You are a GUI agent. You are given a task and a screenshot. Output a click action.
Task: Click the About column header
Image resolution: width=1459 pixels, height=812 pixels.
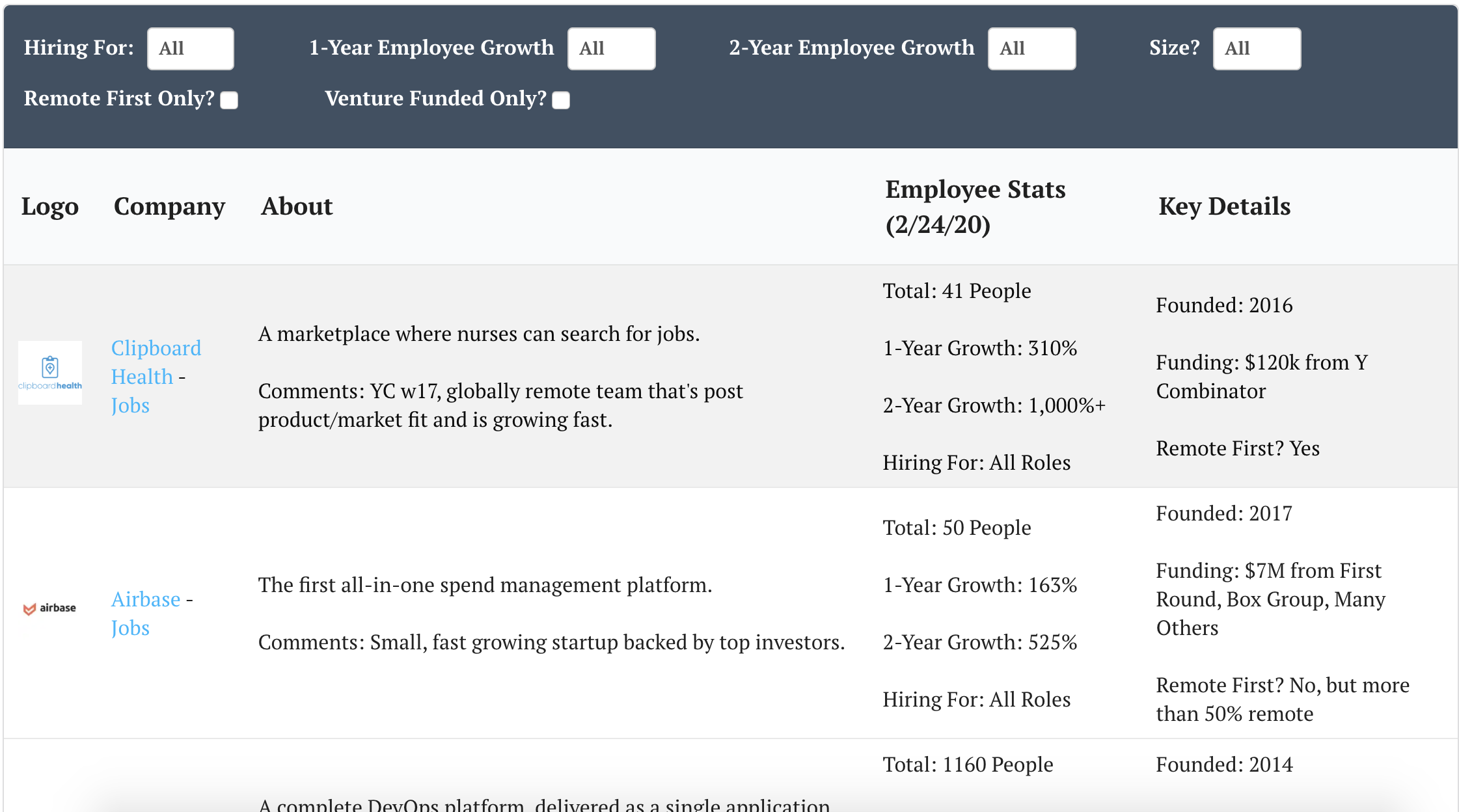pos(297,206)
